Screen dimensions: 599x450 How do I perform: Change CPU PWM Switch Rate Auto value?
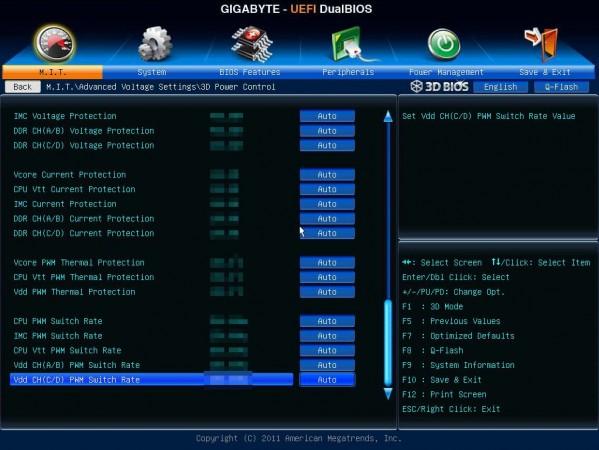pos(327,321)
